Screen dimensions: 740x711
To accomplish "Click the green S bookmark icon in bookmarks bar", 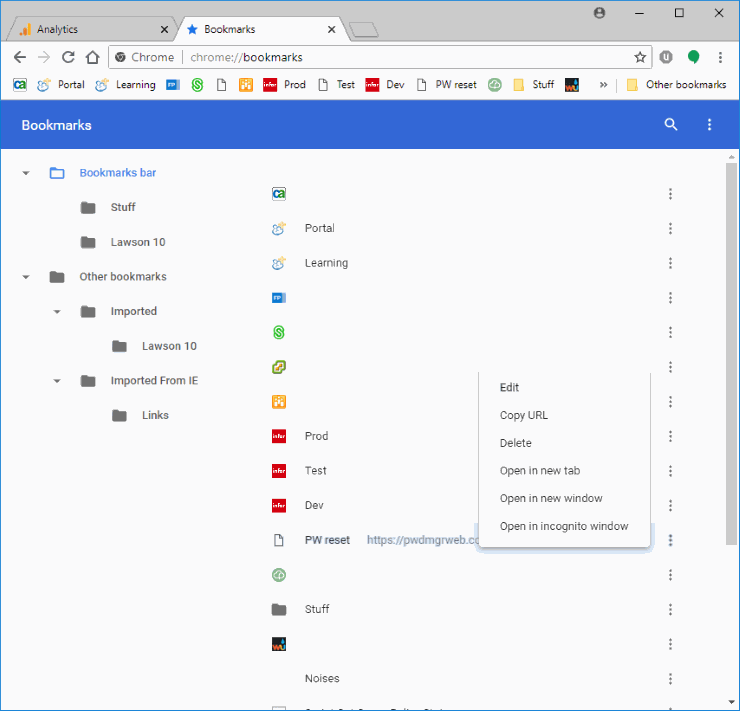I will [x=197, y=85].
